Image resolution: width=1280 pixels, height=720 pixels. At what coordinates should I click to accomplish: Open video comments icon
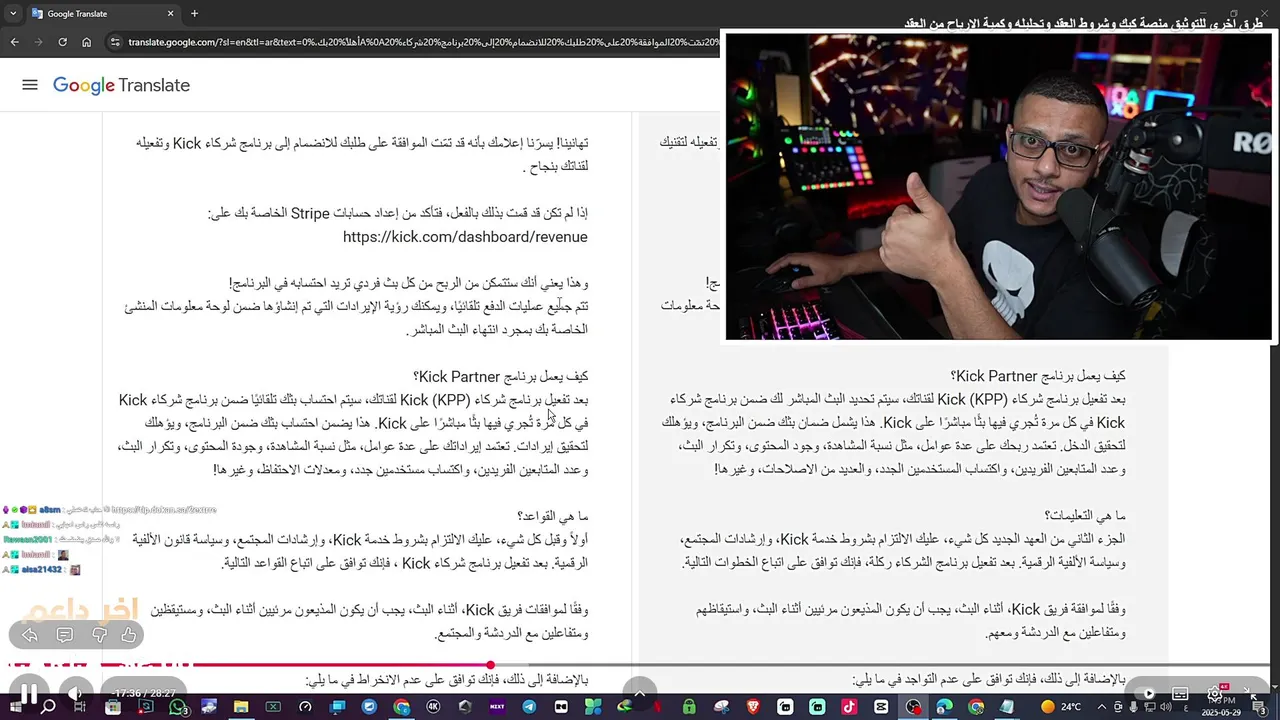point(65,635)
